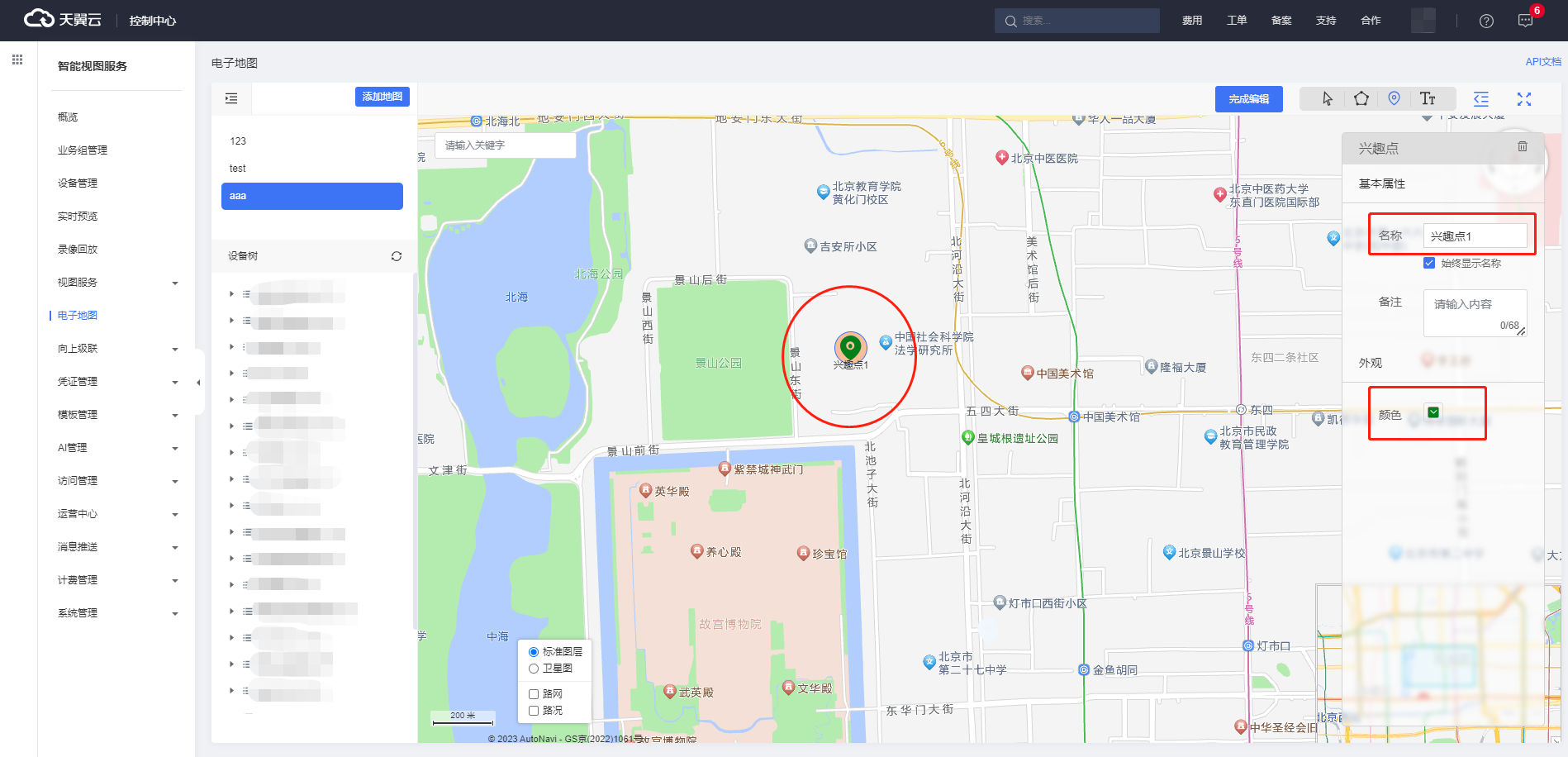Open 实时预览 in the sidebar
1568x757 pixels.
tap(78, 217)
